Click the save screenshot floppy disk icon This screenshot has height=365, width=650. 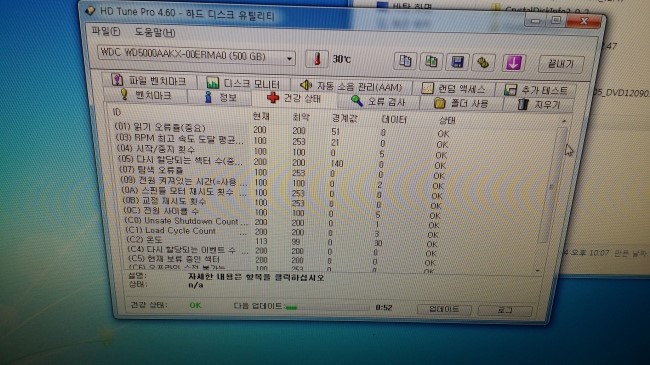point(457,62)
